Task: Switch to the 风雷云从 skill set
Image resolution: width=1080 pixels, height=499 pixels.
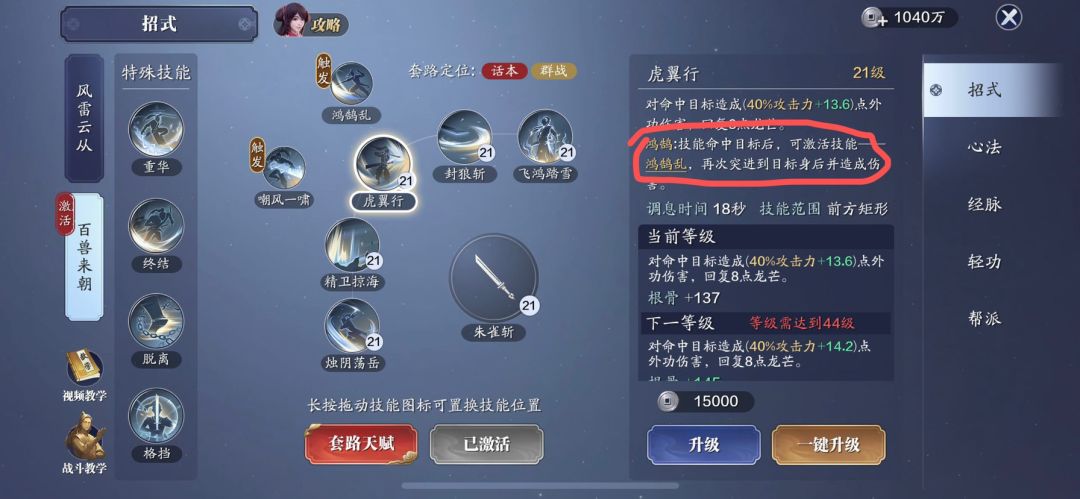Action: tap(84, 118)
